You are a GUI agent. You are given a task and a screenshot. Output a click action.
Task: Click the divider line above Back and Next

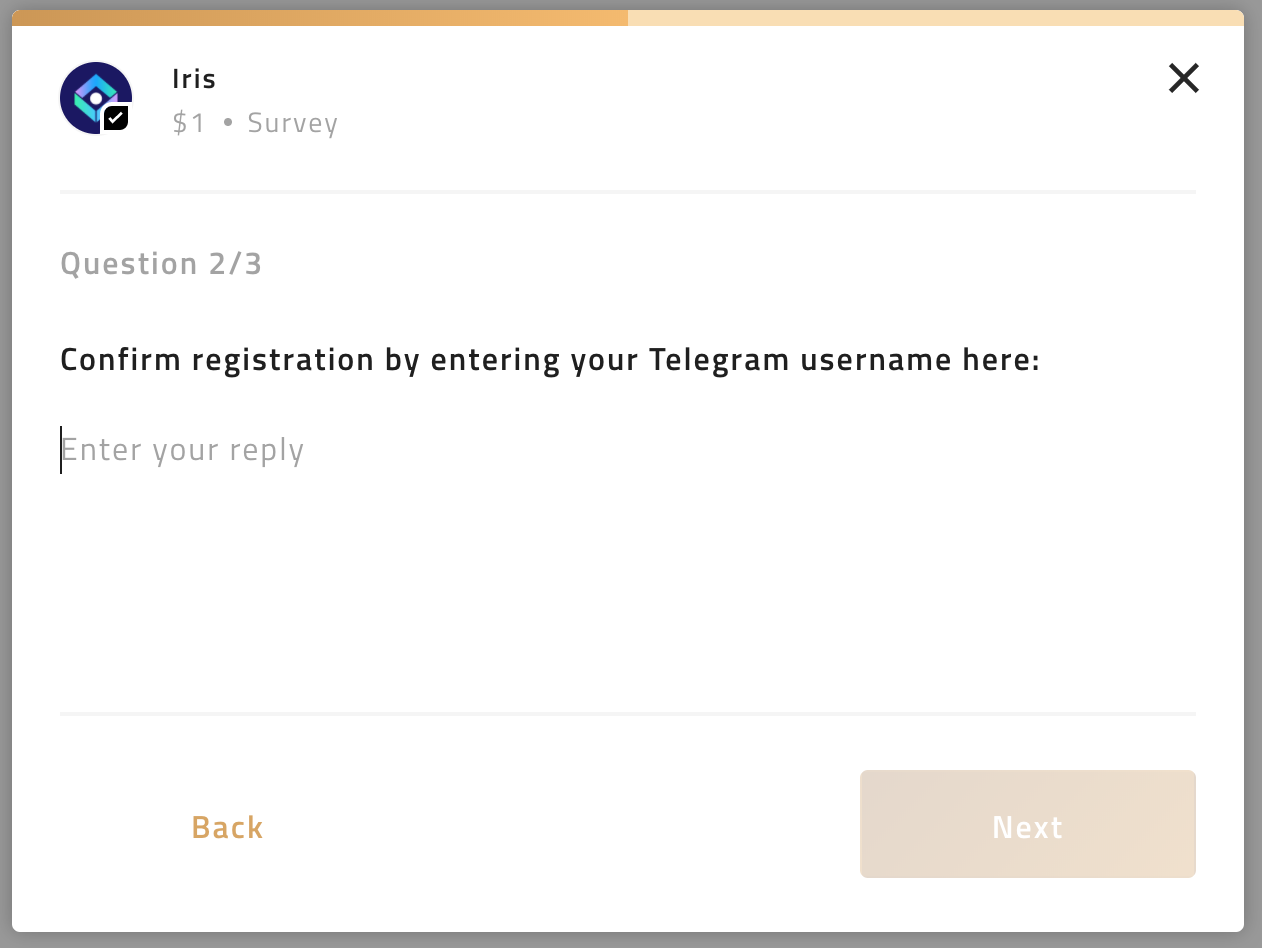628,714
